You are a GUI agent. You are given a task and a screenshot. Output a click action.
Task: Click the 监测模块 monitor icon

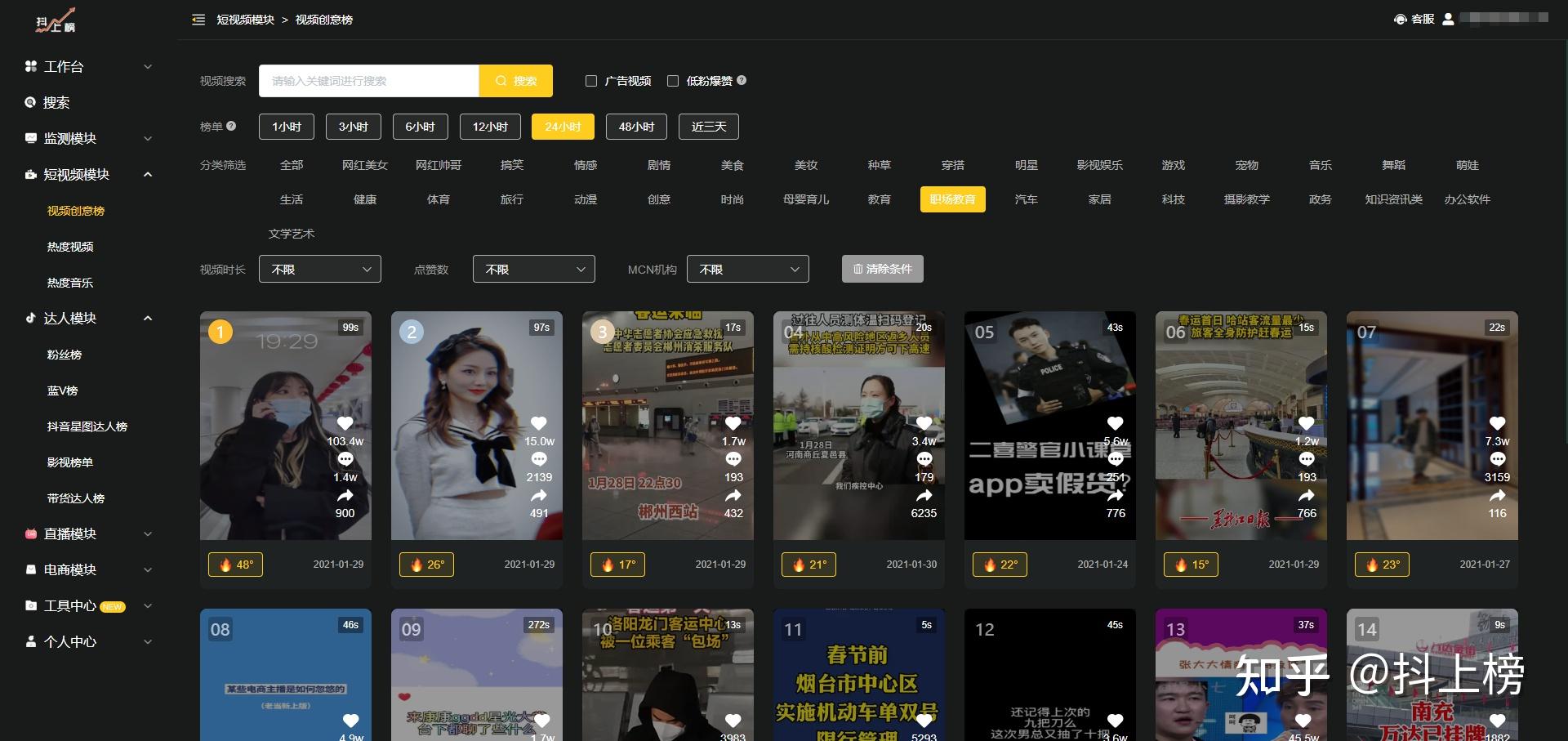(31, 138)
